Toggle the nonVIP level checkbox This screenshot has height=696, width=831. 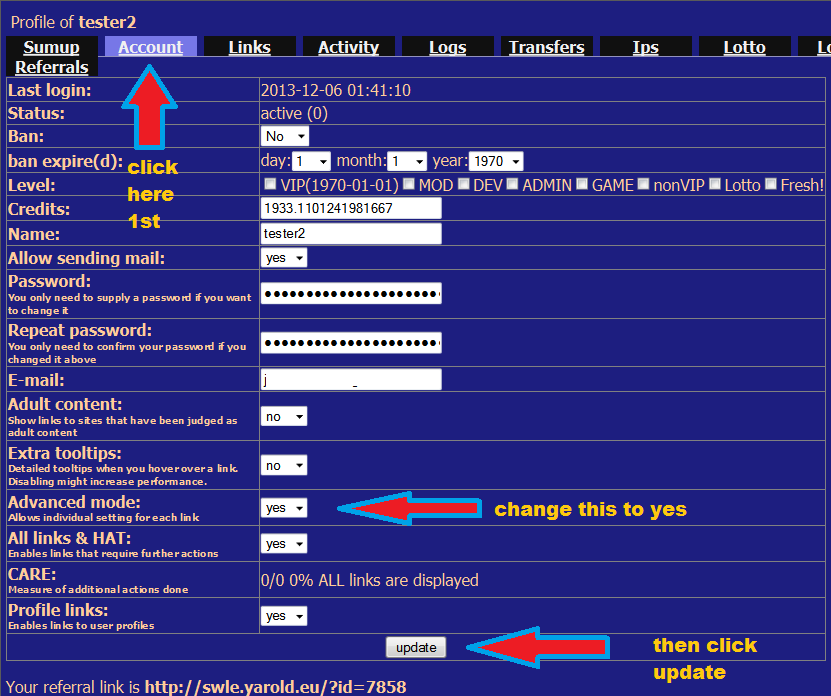pos(645,184)
